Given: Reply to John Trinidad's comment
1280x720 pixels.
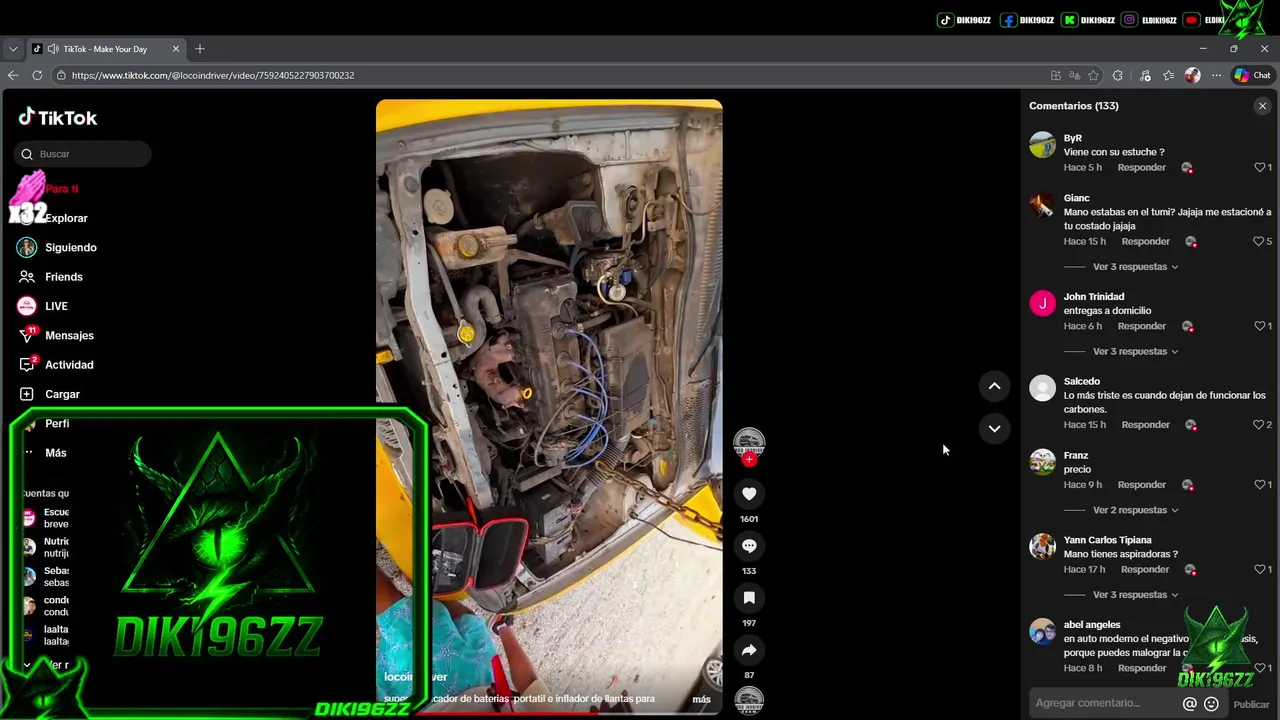Looking at the screenshot, I should click(x=1141, y=326).
